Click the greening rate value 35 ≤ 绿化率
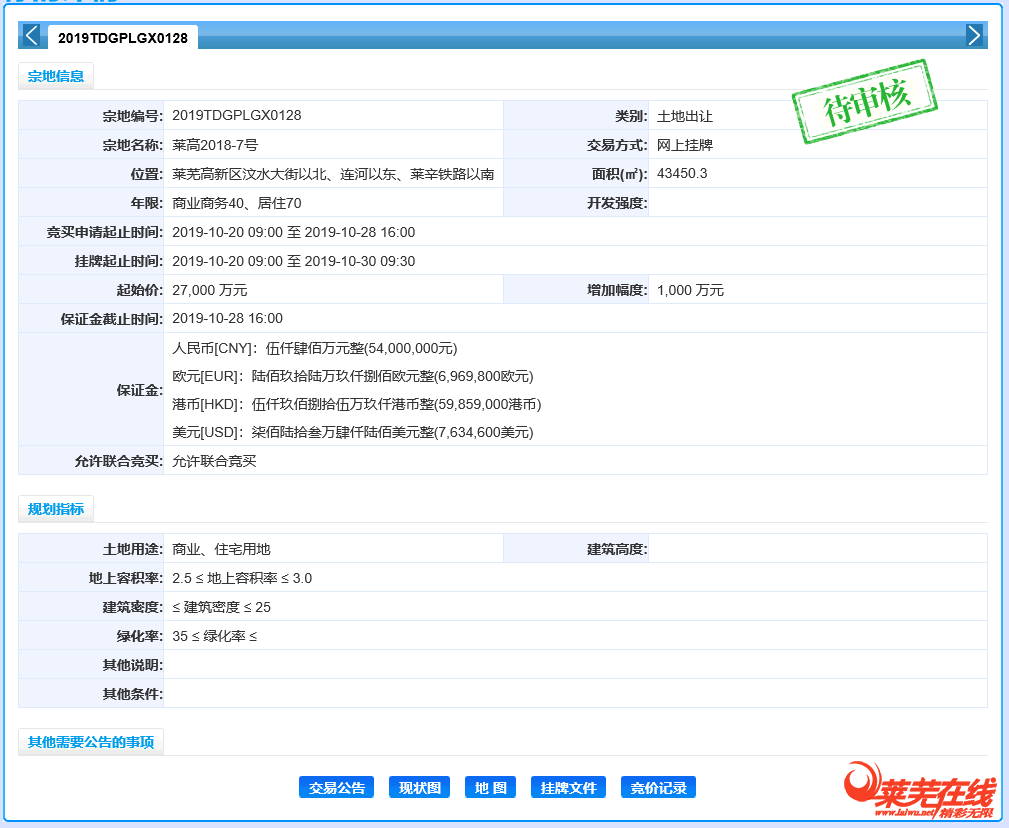Viewport: 1009px width, 828px height. [x=215, y=636]
